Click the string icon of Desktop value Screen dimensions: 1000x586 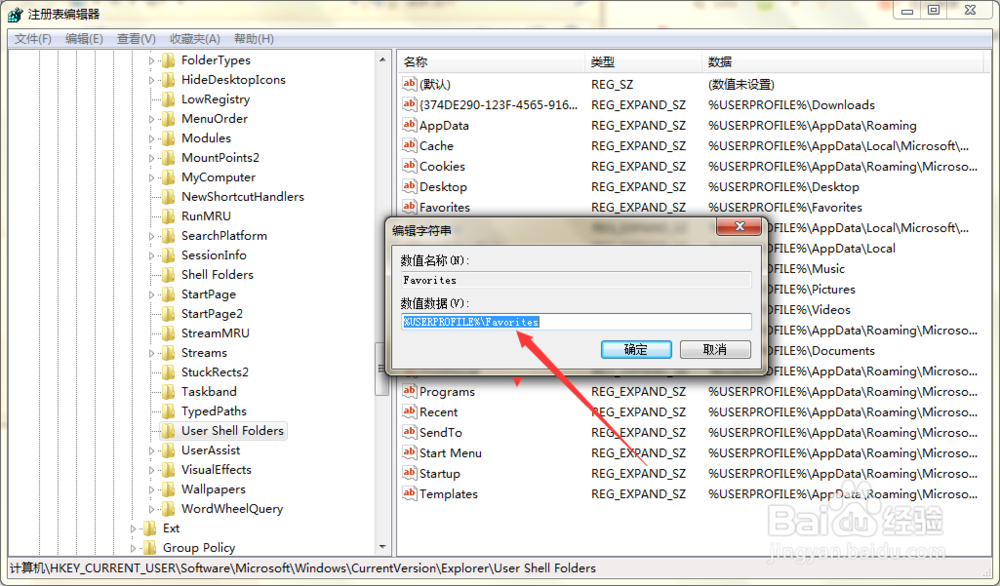pyautogui.click(x=409, y=186)
